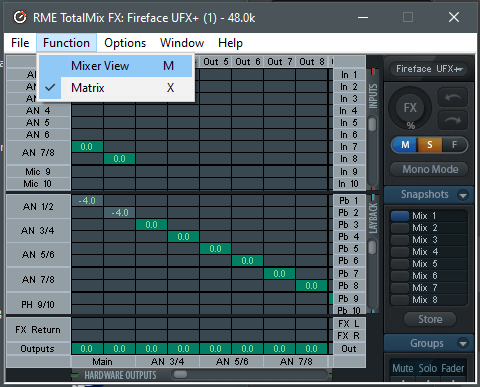Click the 0.0 cell in Pb 3 row

point(151,225)
